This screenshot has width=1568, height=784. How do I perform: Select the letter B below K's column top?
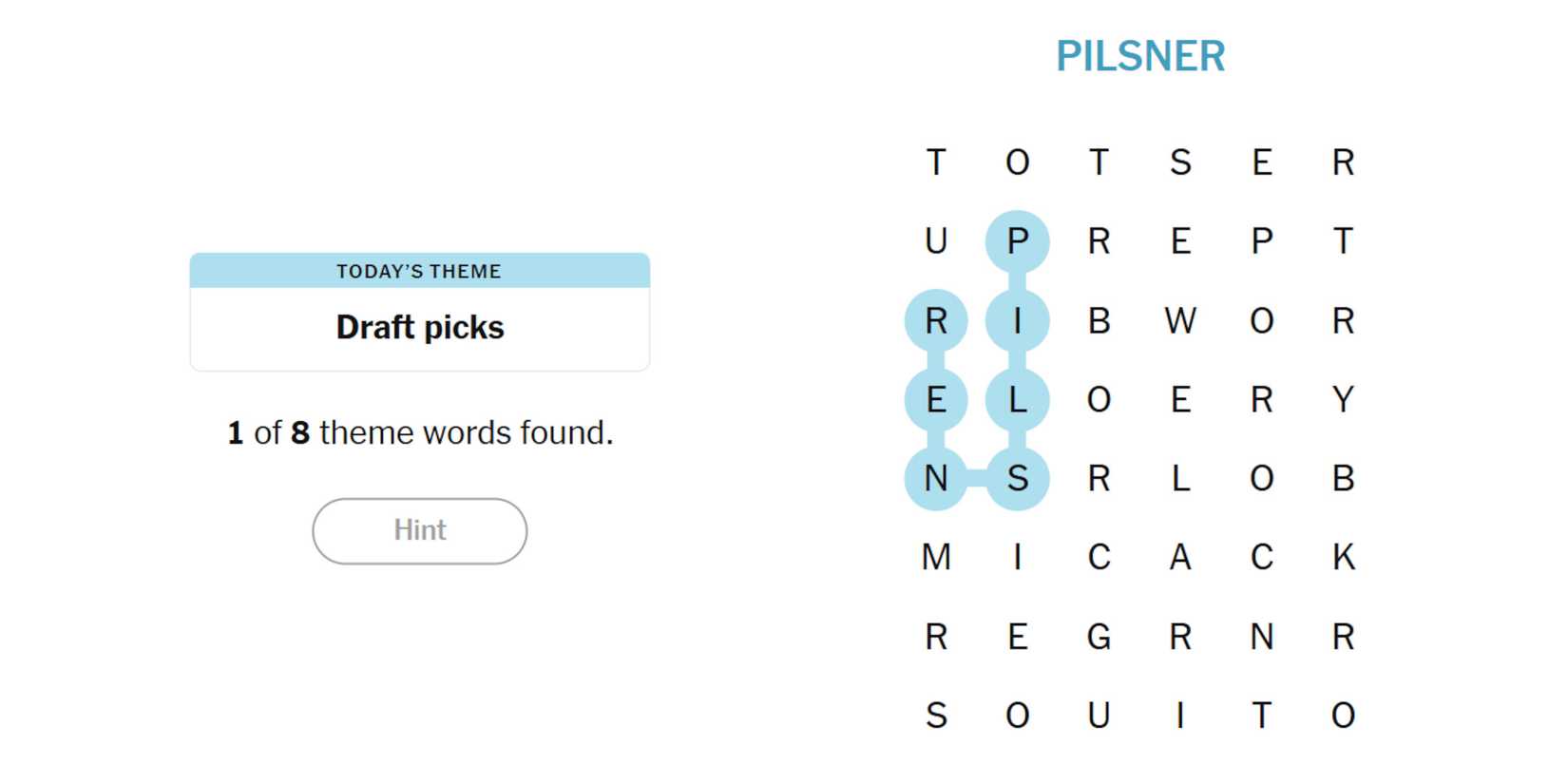point(1343,478)
